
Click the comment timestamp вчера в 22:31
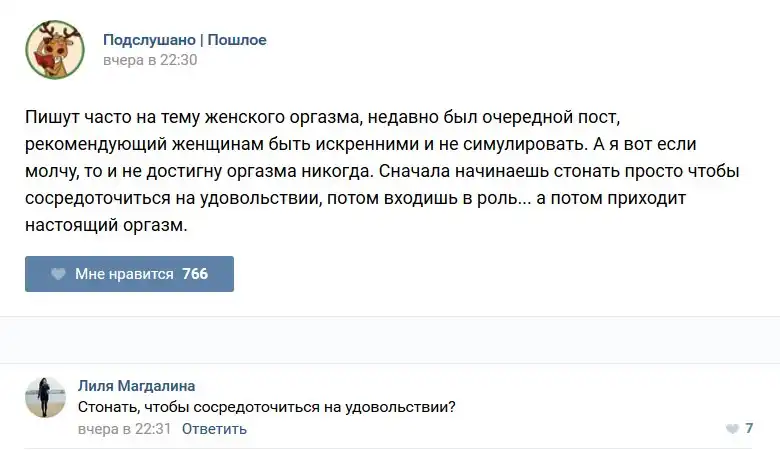125,429
